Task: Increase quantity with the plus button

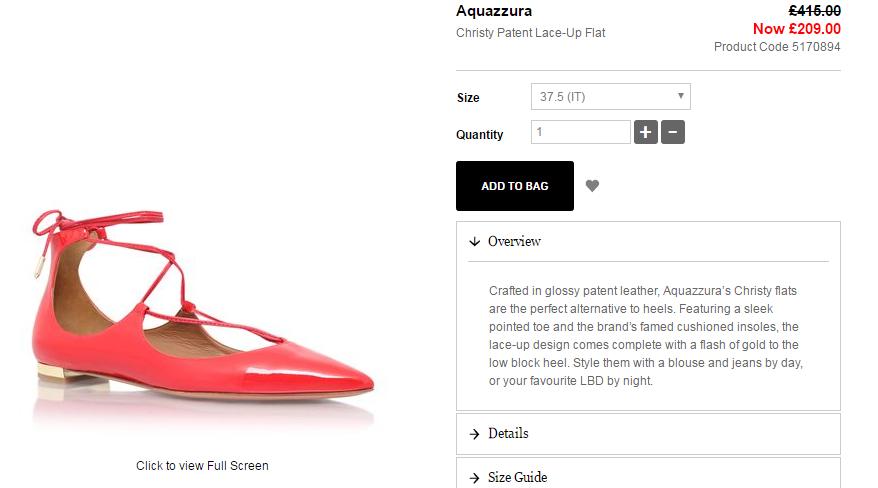Action: click(x=645, y=132)
